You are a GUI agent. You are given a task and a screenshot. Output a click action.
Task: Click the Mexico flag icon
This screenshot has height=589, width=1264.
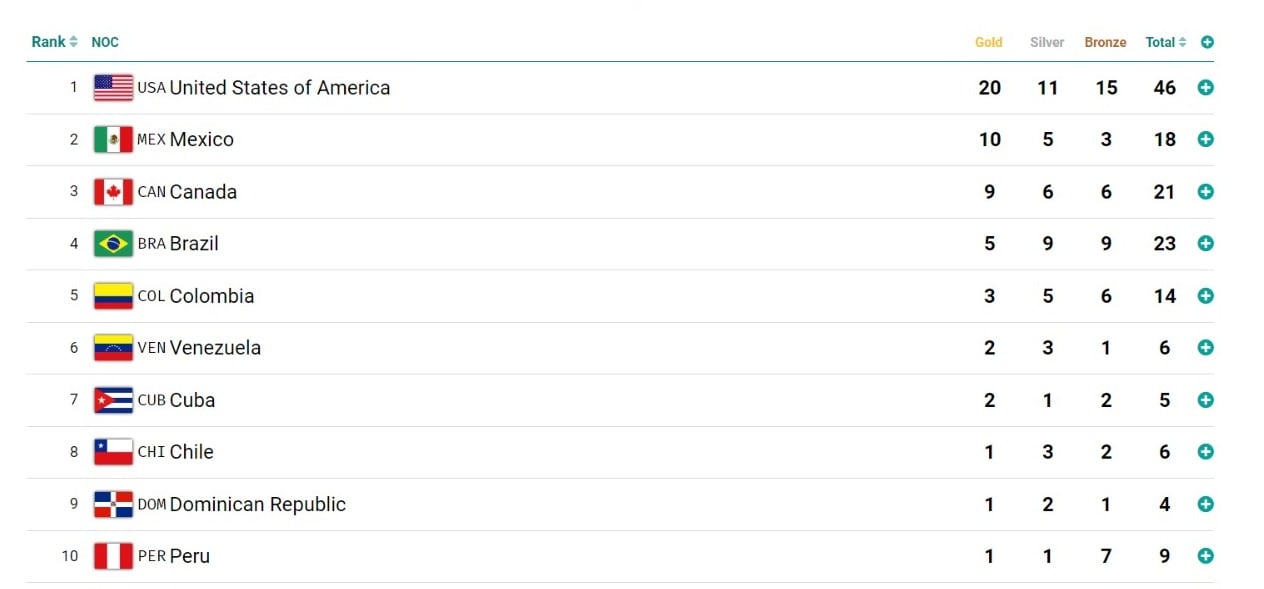pos(112,139)
